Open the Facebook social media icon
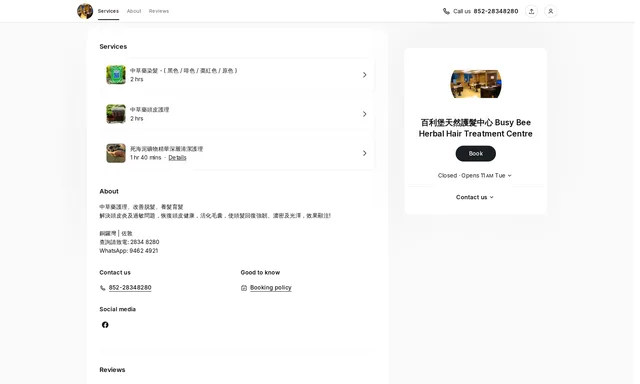Image resolution: width=640 pixels, height=384 pixels. coord(105,325)
